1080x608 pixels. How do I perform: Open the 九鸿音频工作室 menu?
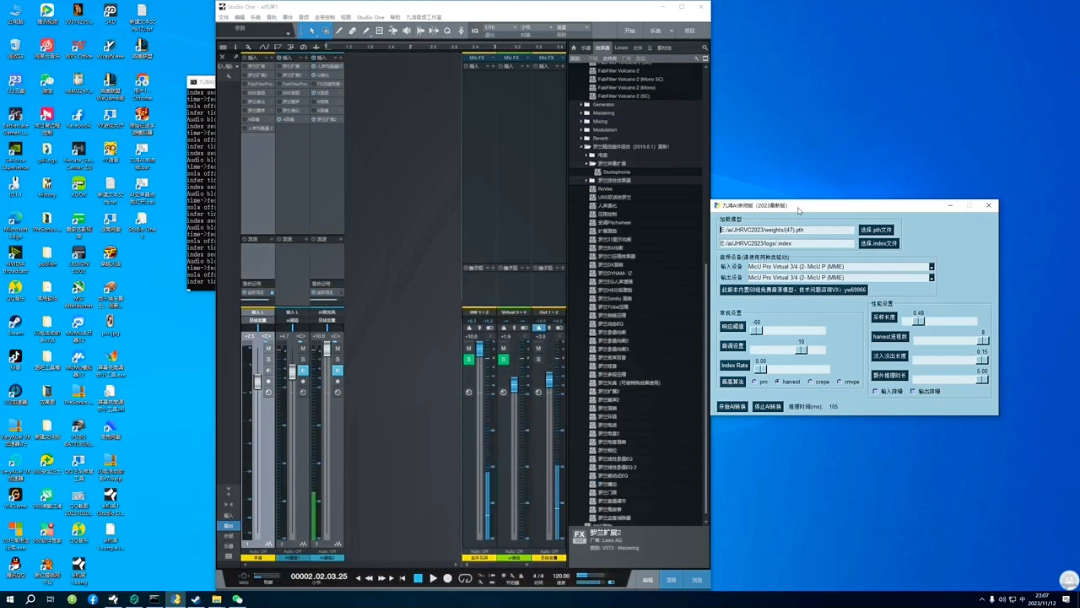pos(424,17)
